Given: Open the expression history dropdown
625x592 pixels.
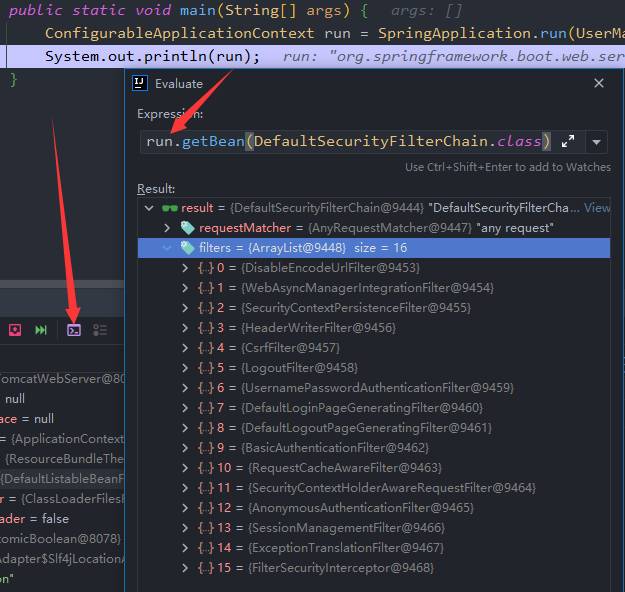Looking at the screenshot, I should tap(596, 141).
